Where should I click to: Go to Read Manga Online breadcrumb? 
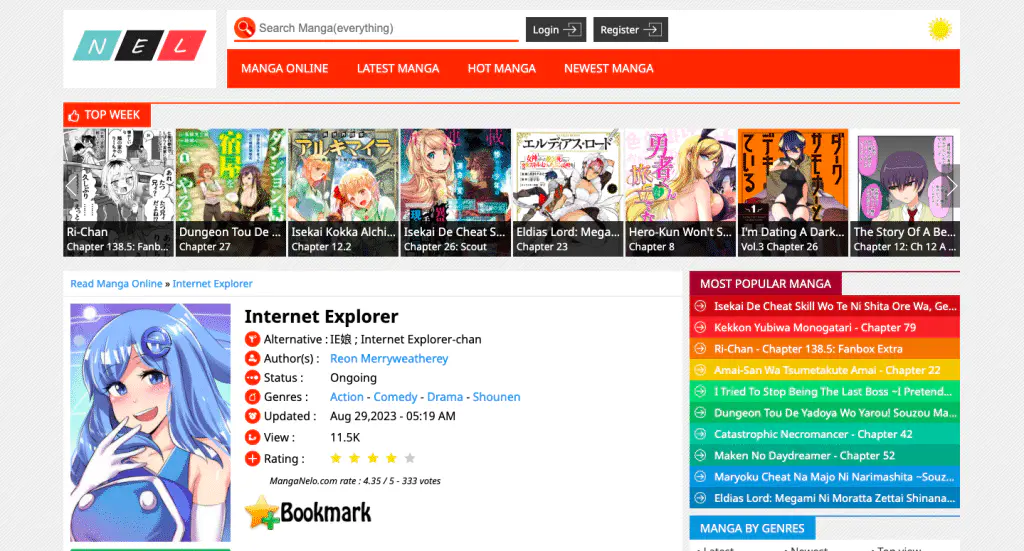pyautogui.click(x=116, y=284)
